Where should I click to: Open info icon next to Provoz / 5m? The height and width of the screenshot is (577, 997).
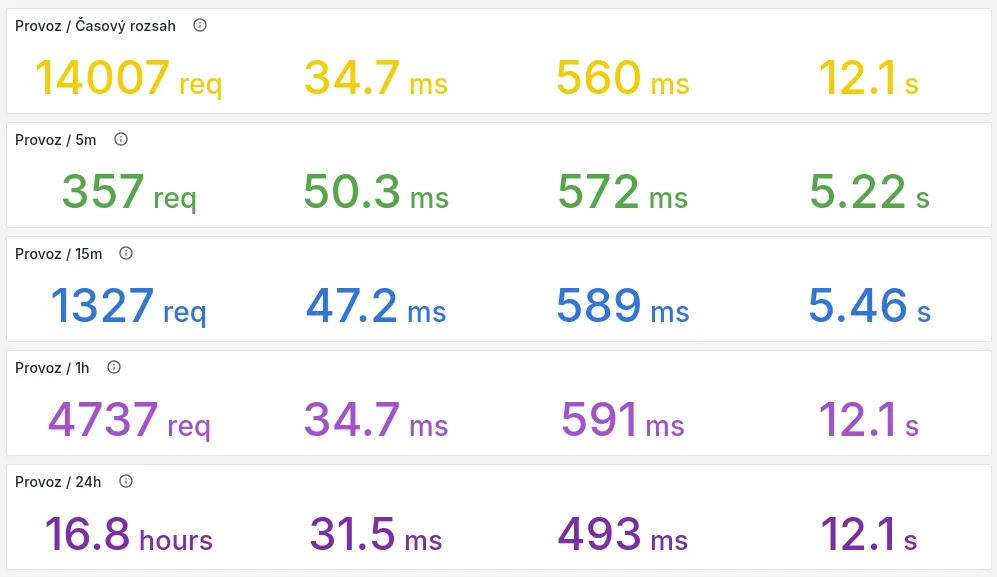121,139
